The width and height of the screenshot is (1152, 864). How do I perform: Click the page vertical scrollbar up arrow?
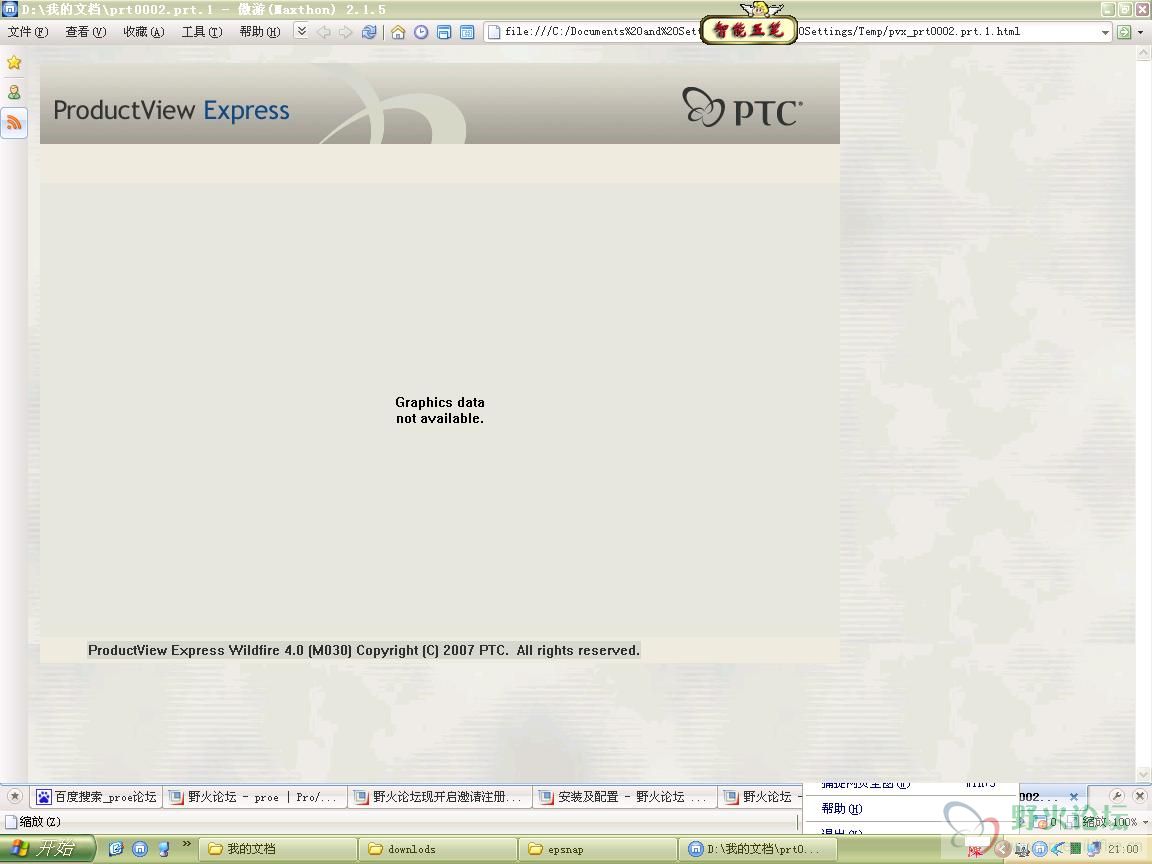pyautogui.click(x=1143, y=54)
